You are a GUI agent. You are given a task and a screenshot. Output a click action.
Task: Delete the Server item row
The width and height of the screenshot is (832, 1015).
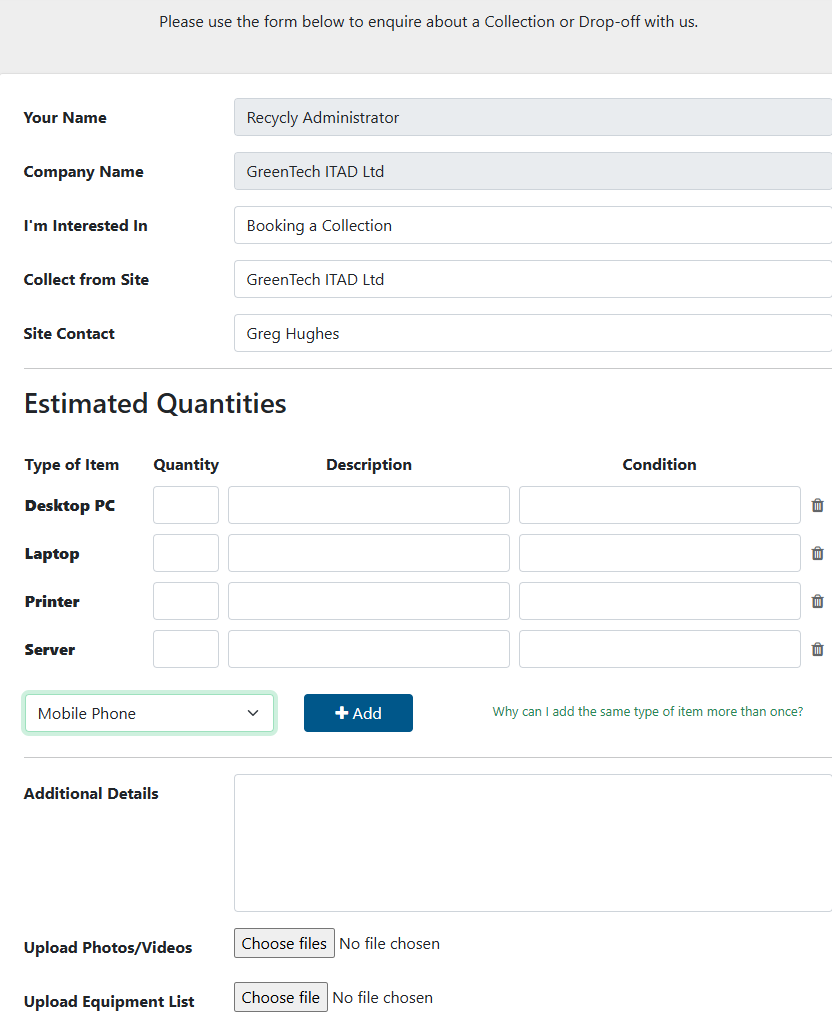pos(817,650)
